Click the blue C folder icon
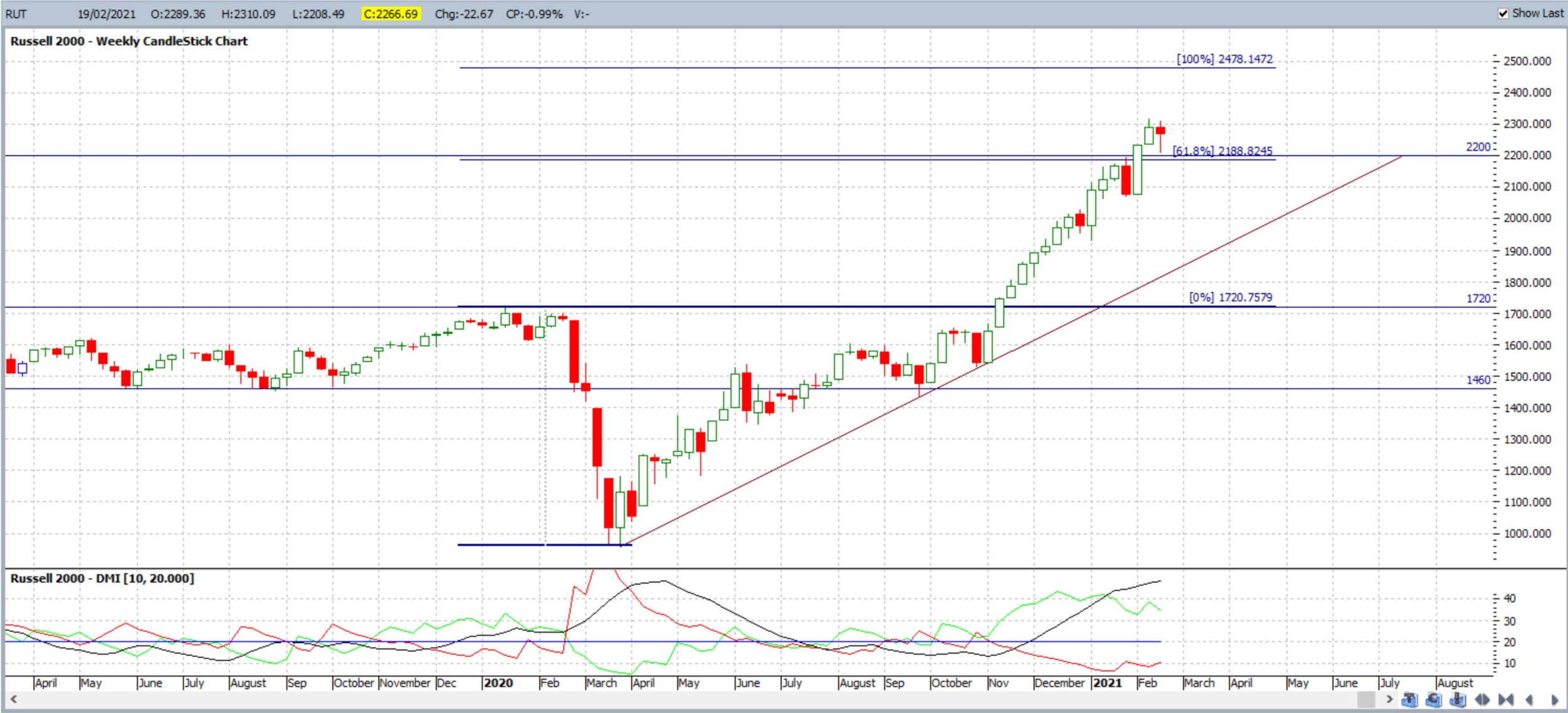Image resolution: width=1568 pixels, height=713 pixels. [1434, 699]
